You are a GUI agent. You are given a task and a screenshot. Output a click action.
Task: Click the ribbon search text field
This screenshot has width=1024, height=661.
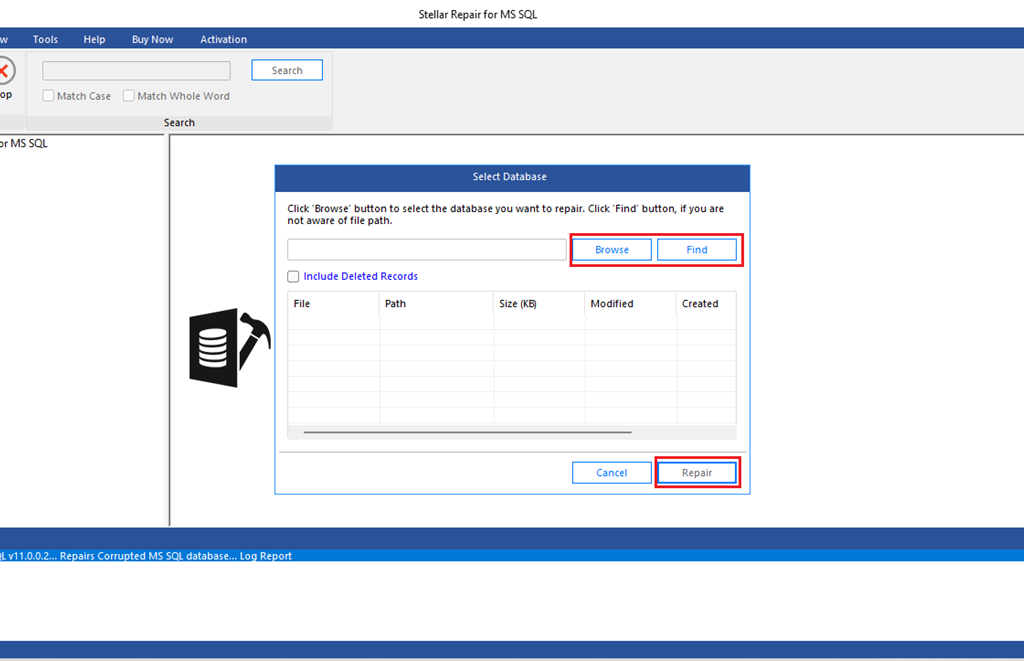point(136,71)
